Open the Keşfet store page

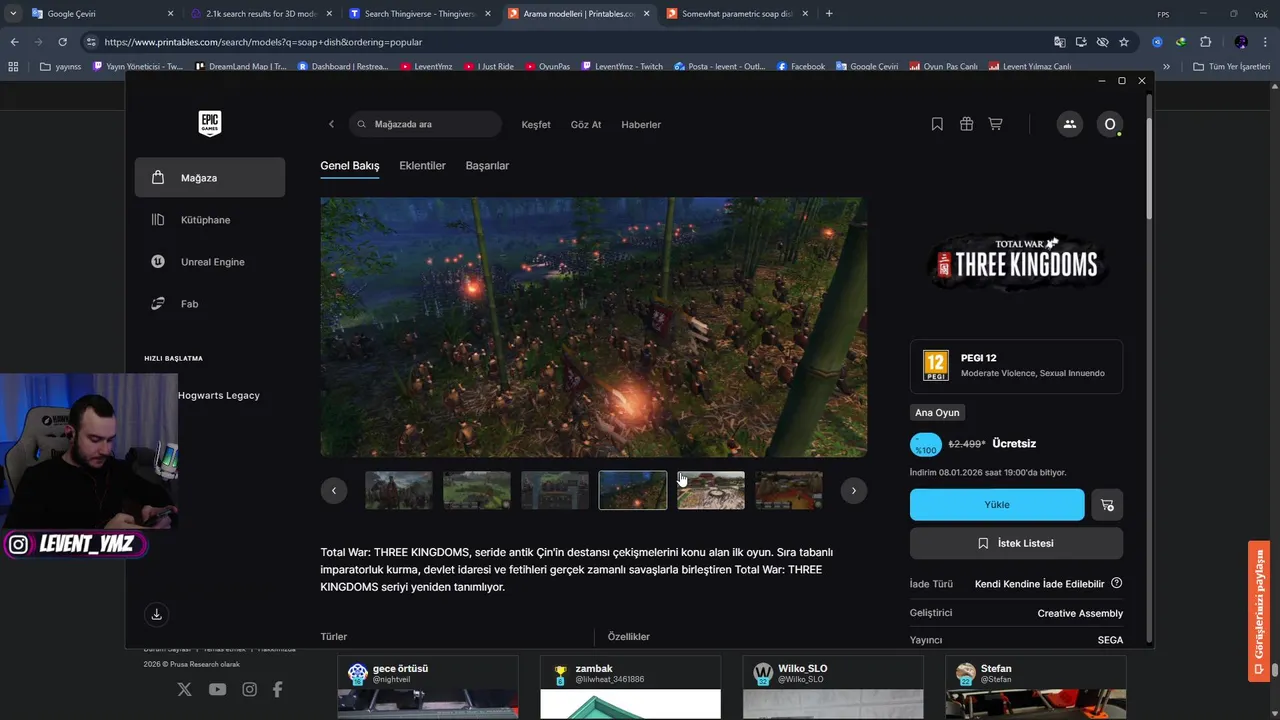(536, 125)
